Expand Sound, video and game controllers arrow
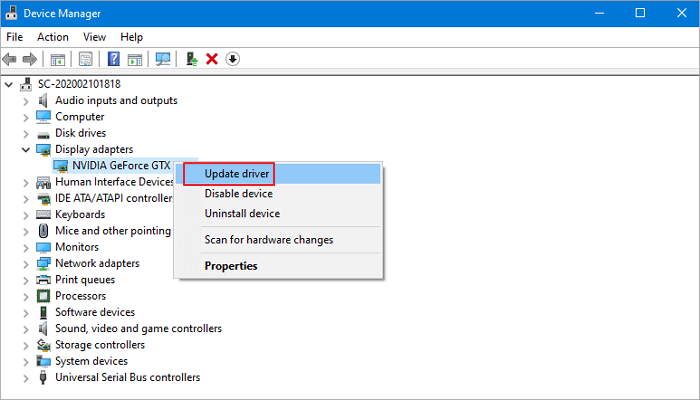 coord(26,329)
